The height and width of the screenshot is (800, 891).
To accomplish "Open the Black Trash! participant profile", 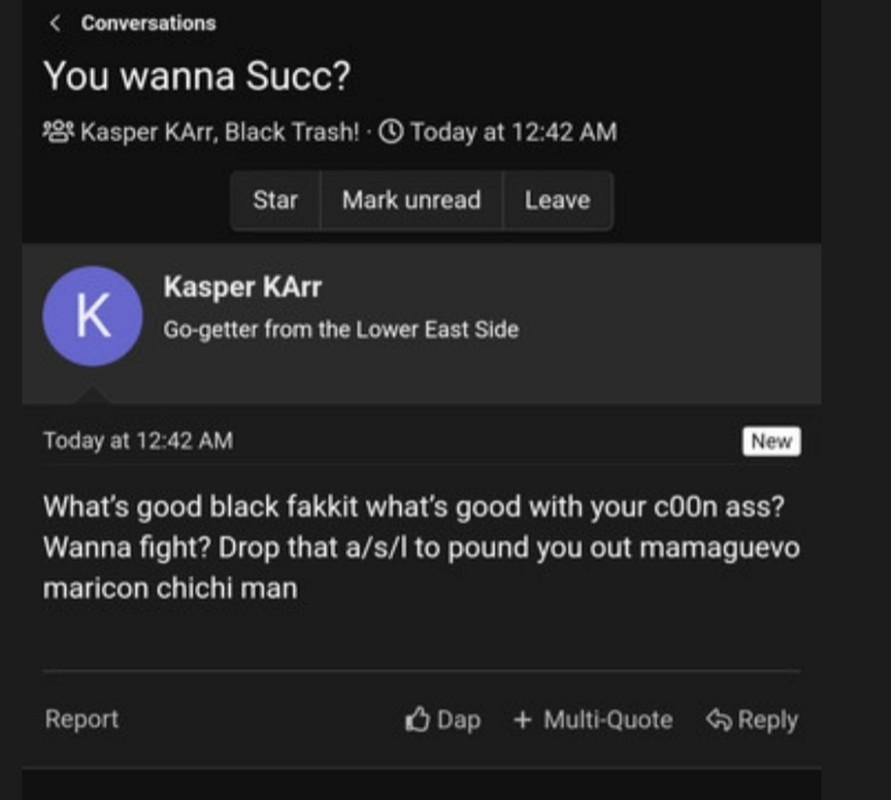I will click(291, 132).
